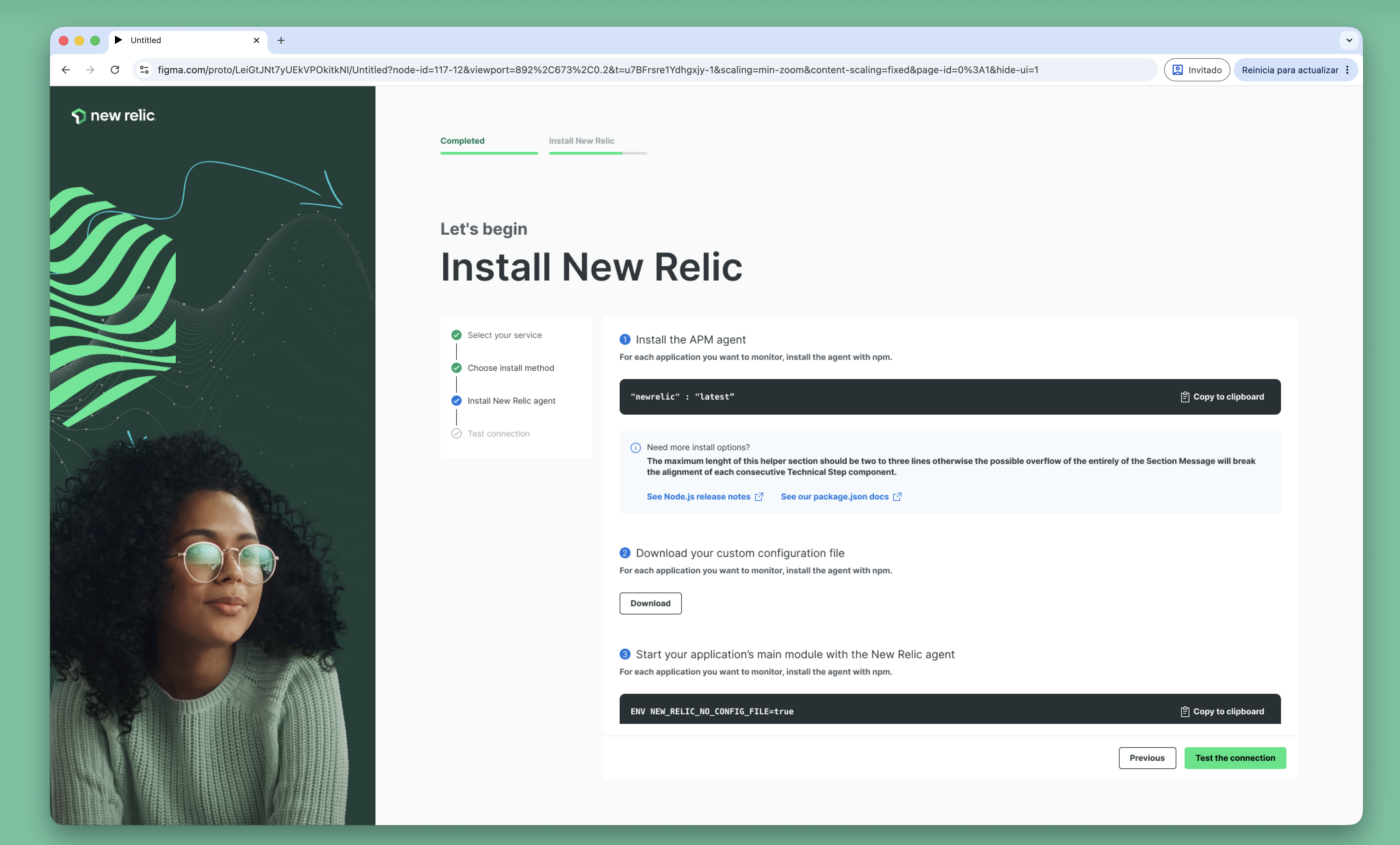Open the See our package.json docs link
This screenshot has width=1400, height=845.
(835, 497)
